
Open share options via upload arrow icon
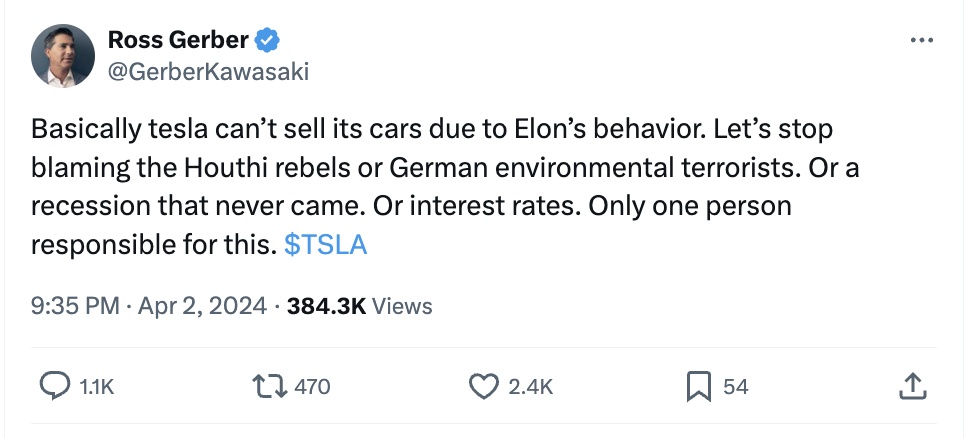[x=910, y=386]
